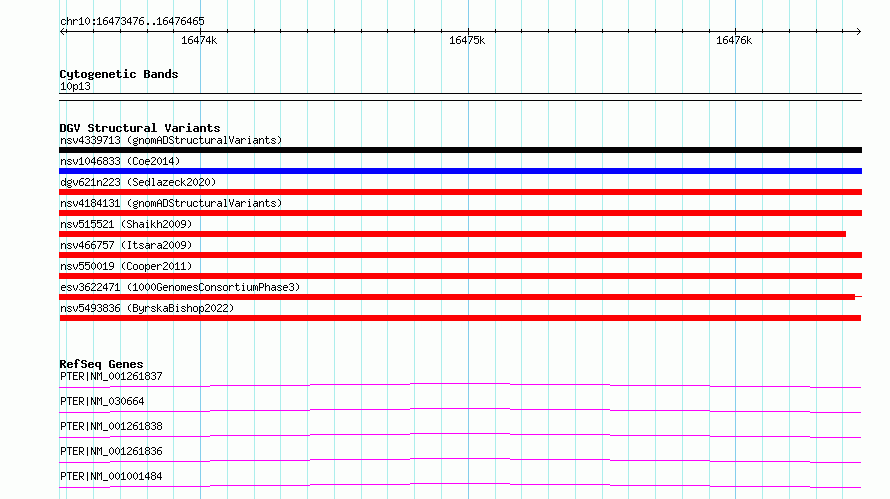Click the left arrow of the ruler
The height and width of the screenshot is (499, 890).
(63, 31)
